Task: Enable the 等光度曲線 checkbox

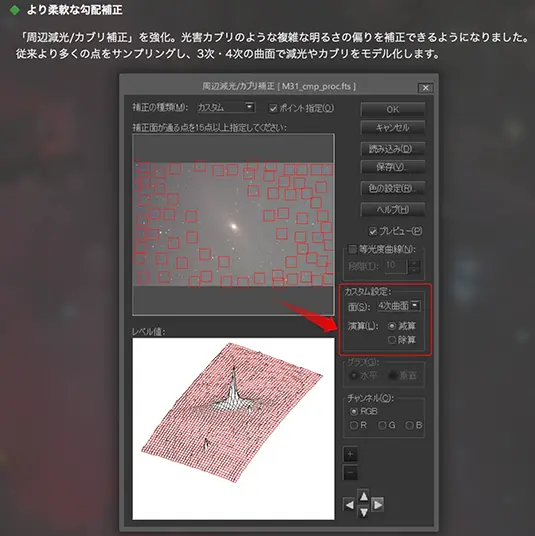Action: 352,249
